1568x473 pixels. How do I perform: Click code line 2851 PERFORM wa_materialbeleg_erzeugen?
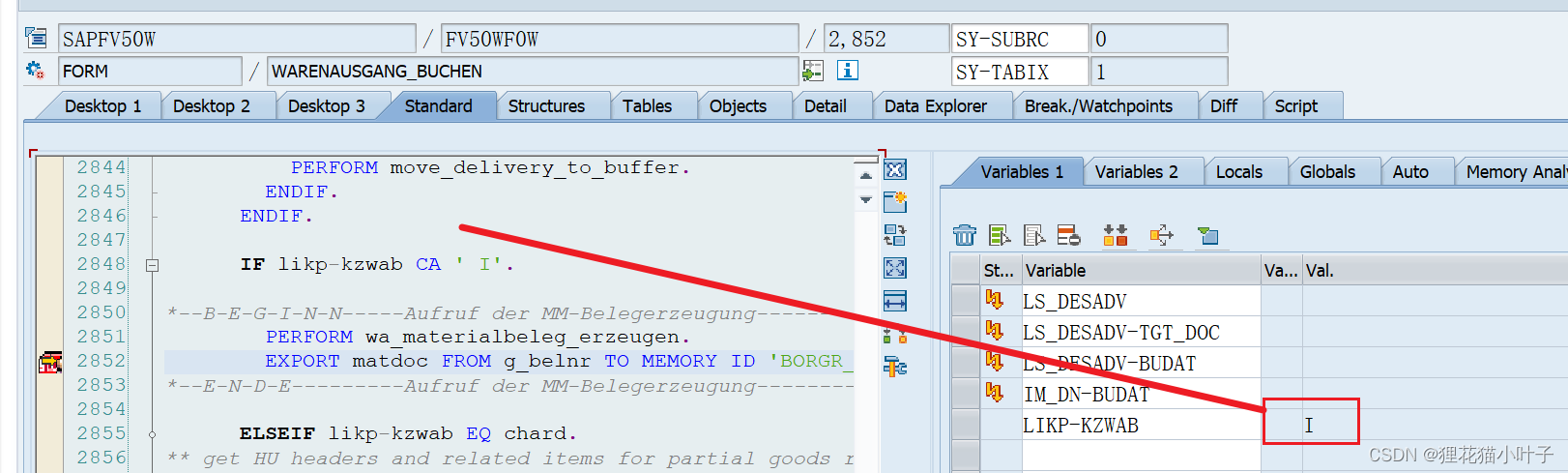click(x=478, y=337)
